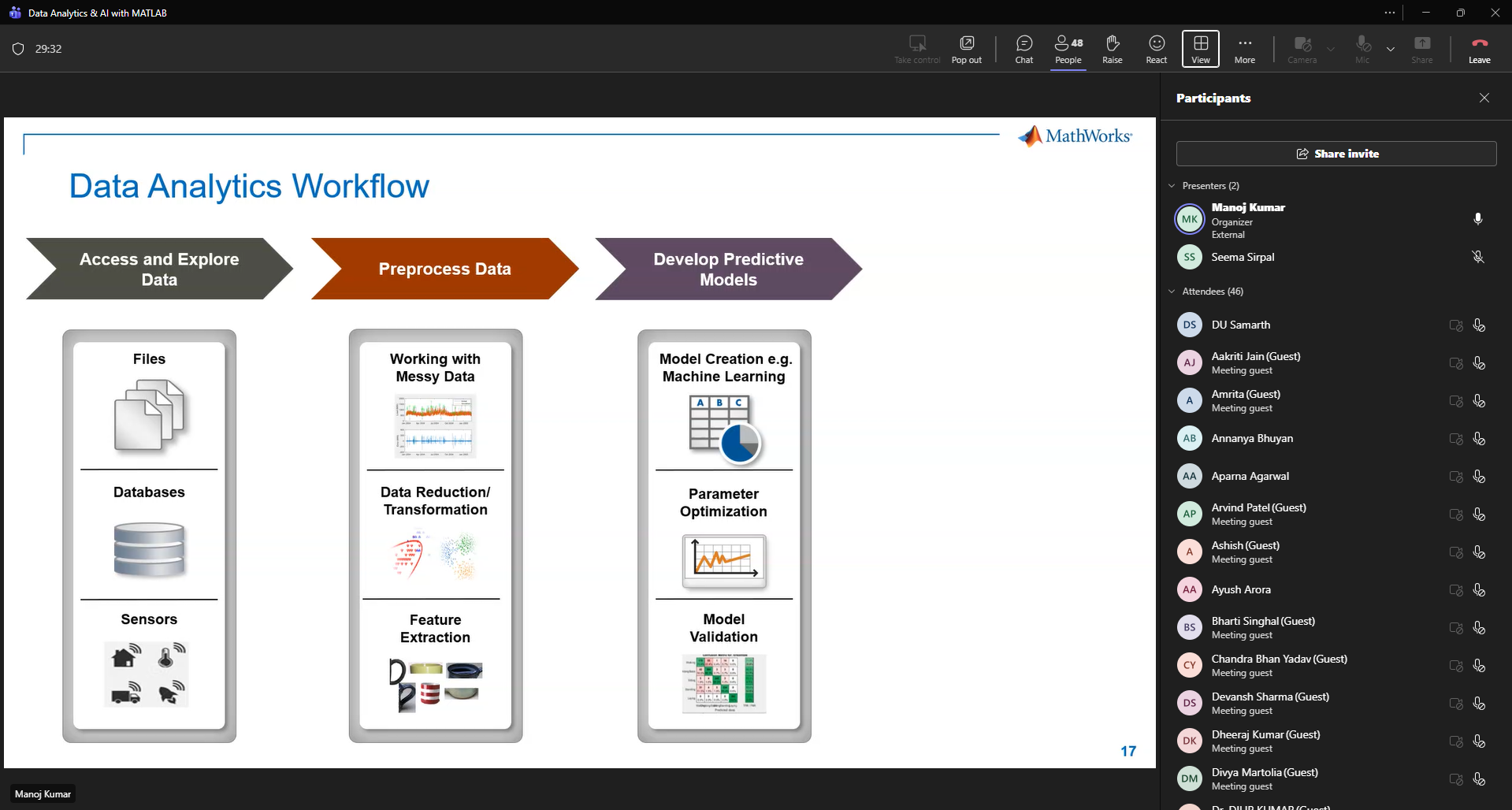Leave the meeting
The height and width of the screenshot is (810, 1512).
tap(1479, 49)
